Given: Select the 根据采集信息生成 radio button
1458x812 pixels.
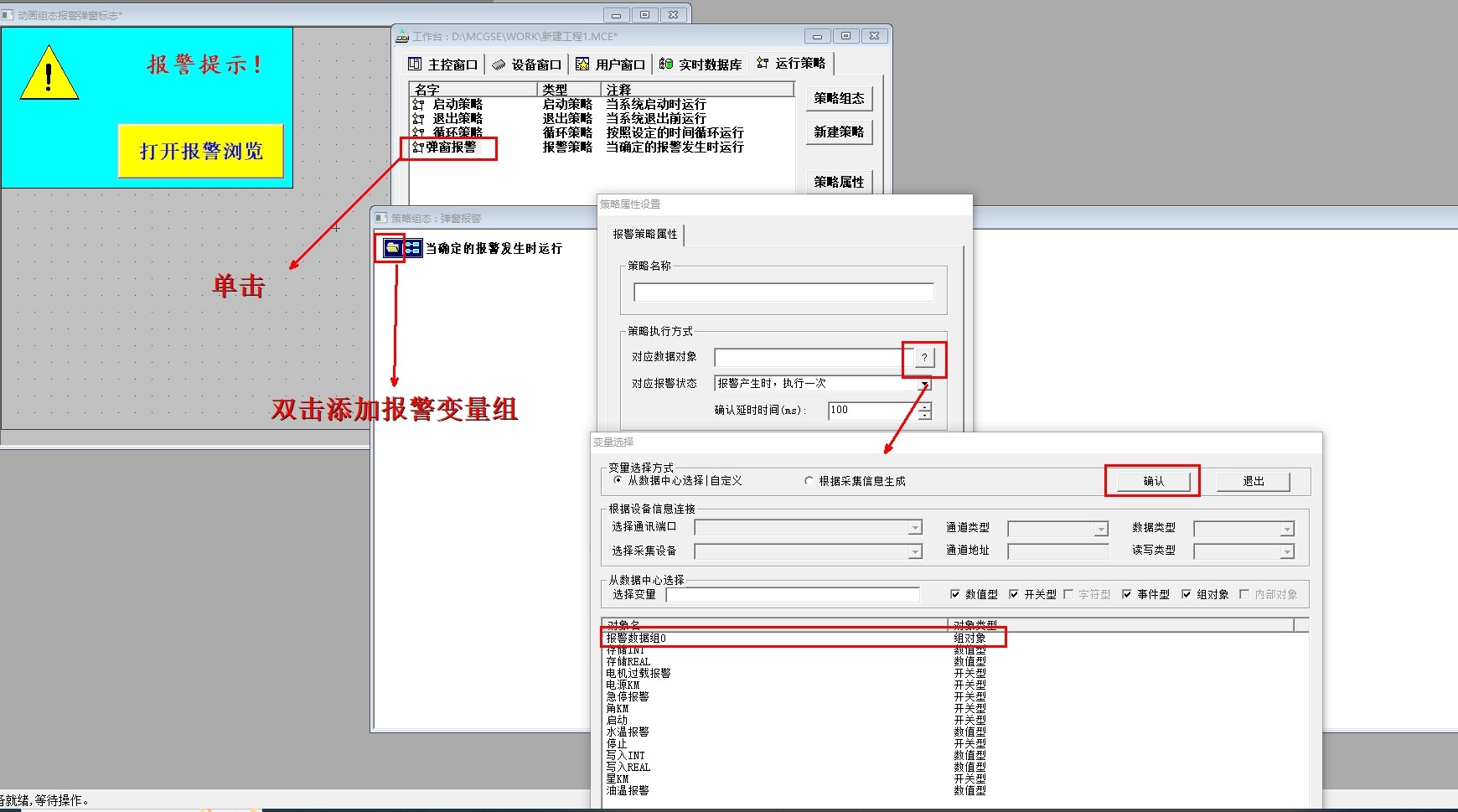Looking at the screenshot, I should click(808, 481).
